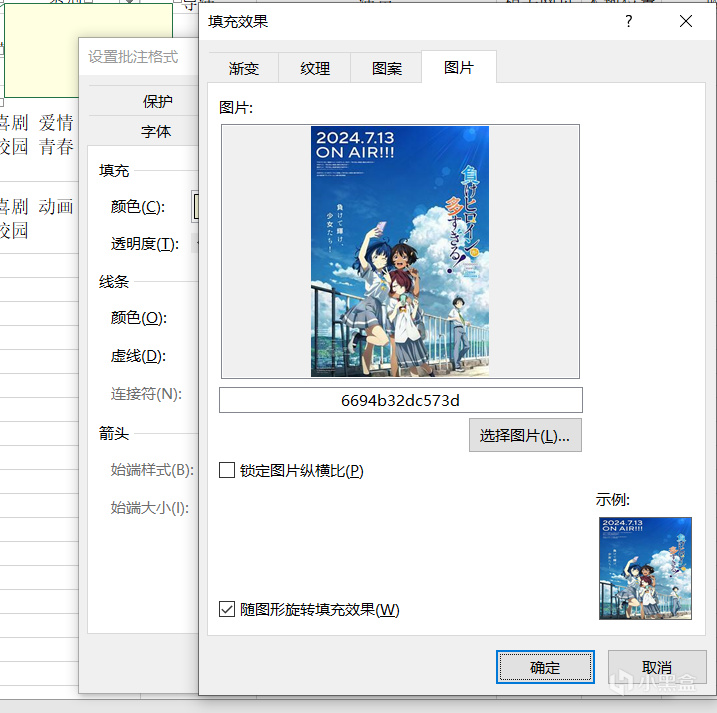The image size is (717, 713).
Task: Click the cell text 喜剧 动画
Action: pyautogui.click(x=37, y=207)
